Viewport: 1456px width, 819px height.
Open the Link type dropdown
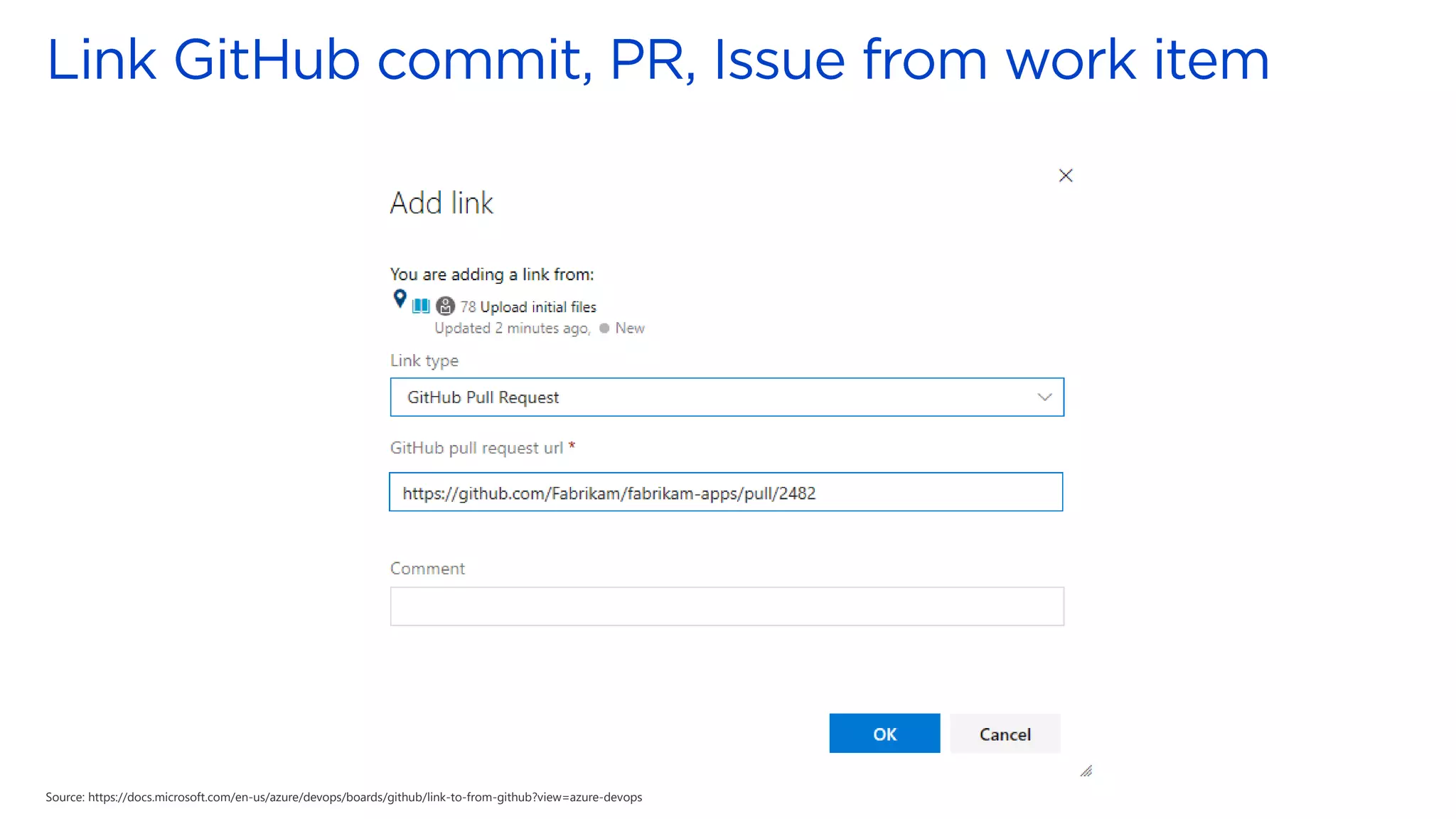727,397
